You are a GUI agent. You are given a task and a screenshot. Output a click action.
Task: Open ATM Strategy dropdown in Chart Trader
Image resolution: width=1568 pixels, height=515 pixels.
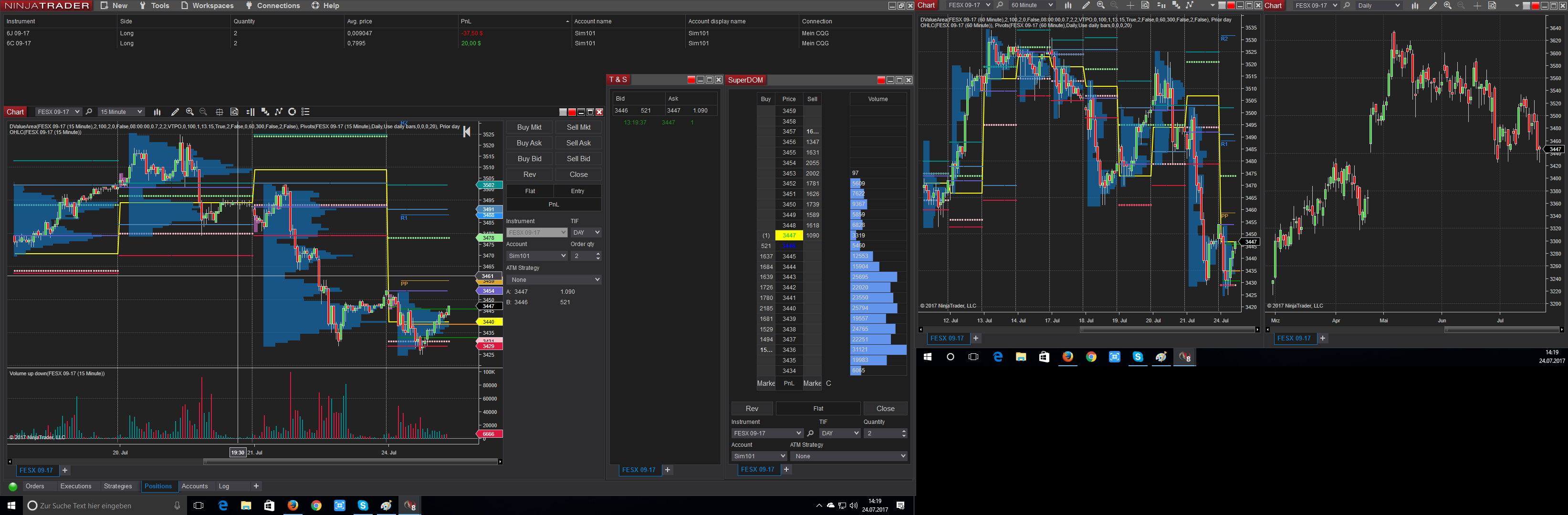click(x=554, y=280)
